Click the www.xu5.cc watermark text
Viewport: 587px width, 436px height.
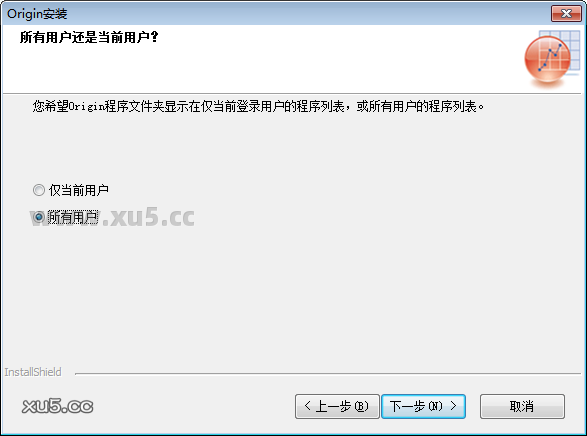[112, 217]
